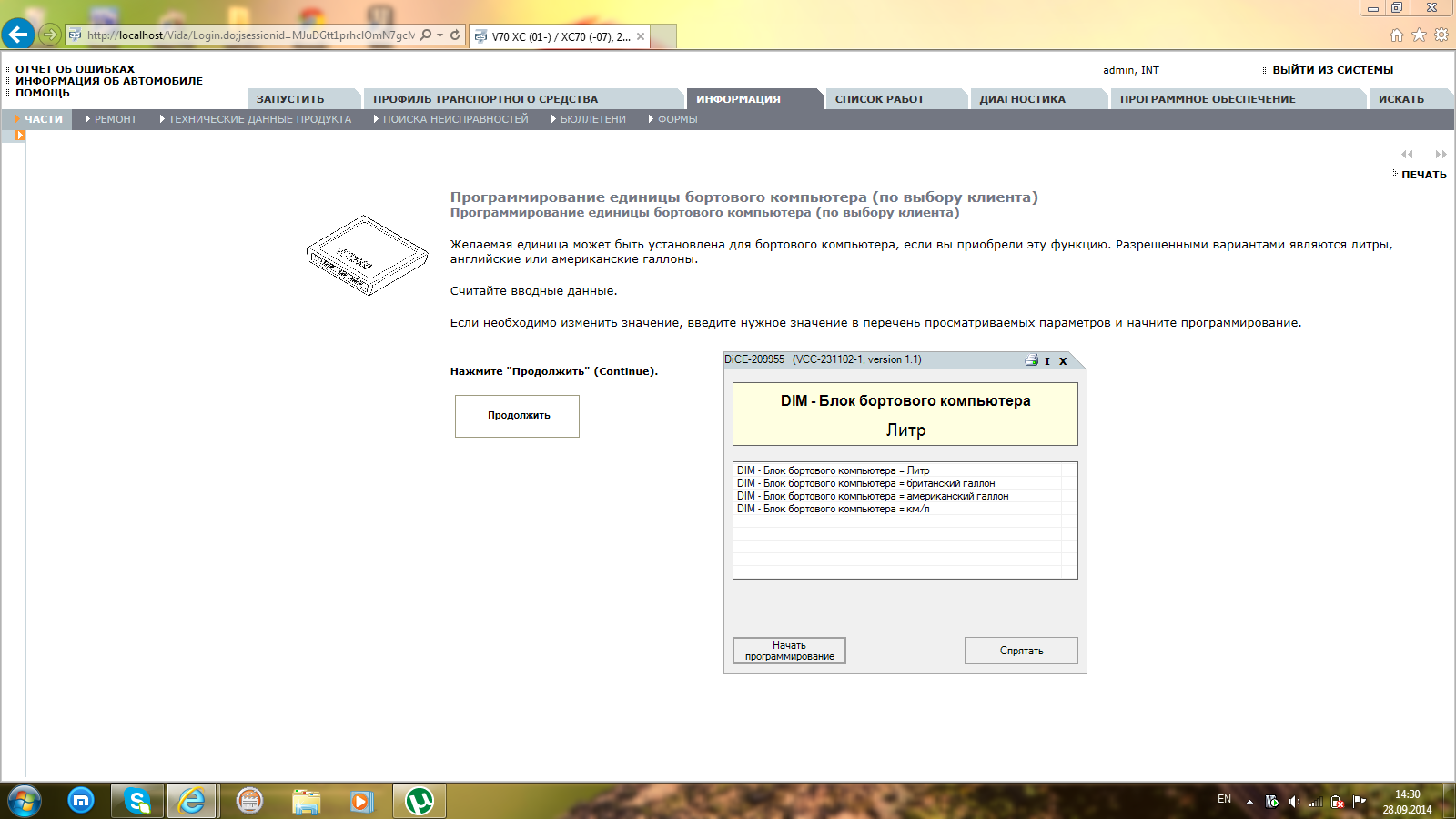Image resolution: width=1456 pixels, height=819 pixels.
Task: Click the browser back arrow button
Action: (x=18, y=35)
